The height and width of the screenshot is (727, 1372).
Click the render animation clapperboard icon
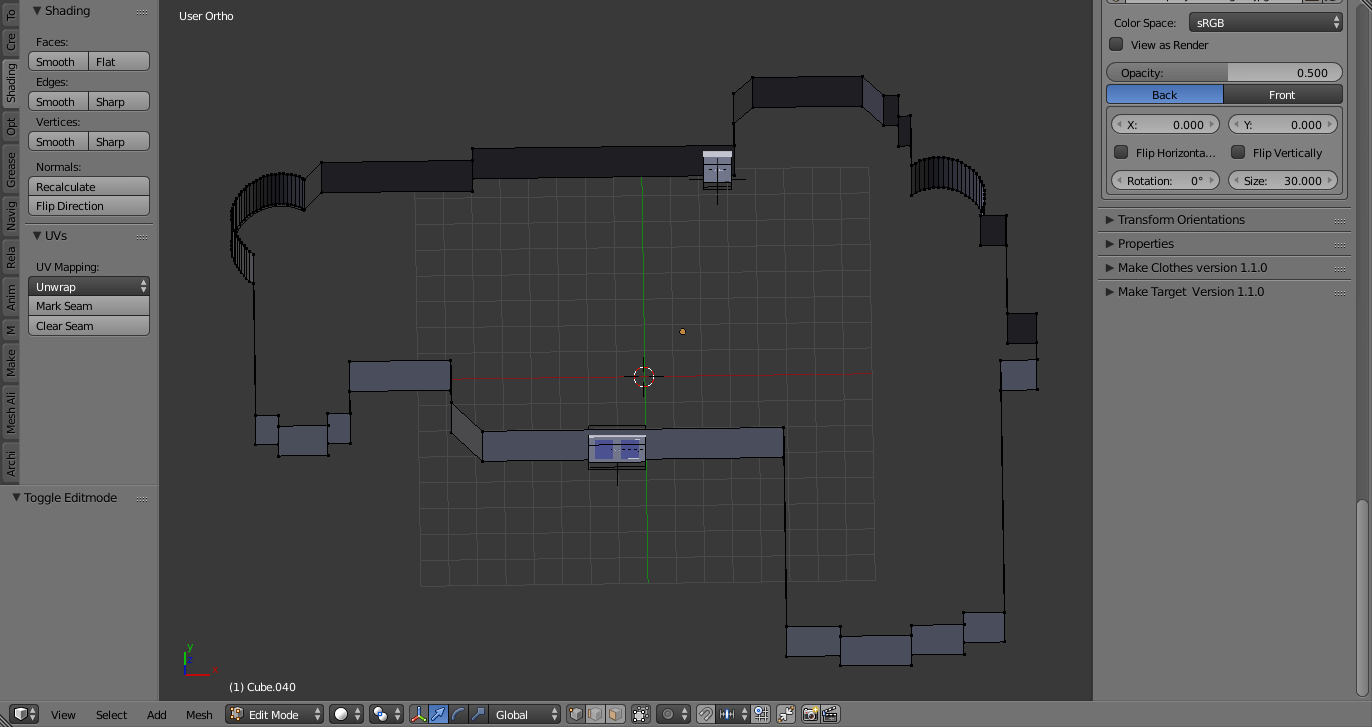coord(829,714)
